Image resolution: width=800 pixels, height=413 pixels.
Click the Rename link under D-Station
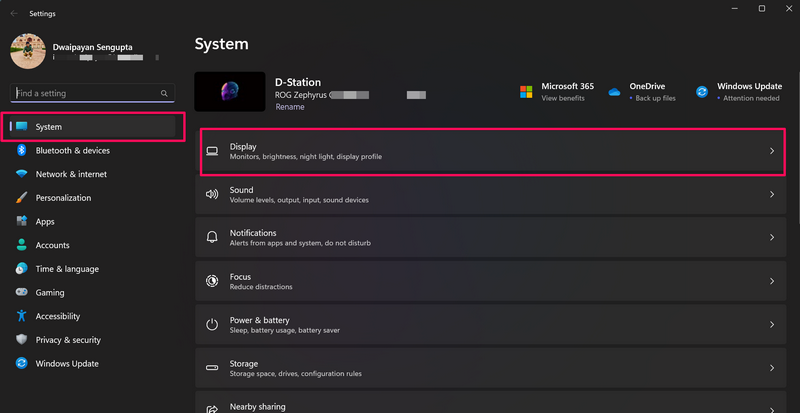pos(288,107)
